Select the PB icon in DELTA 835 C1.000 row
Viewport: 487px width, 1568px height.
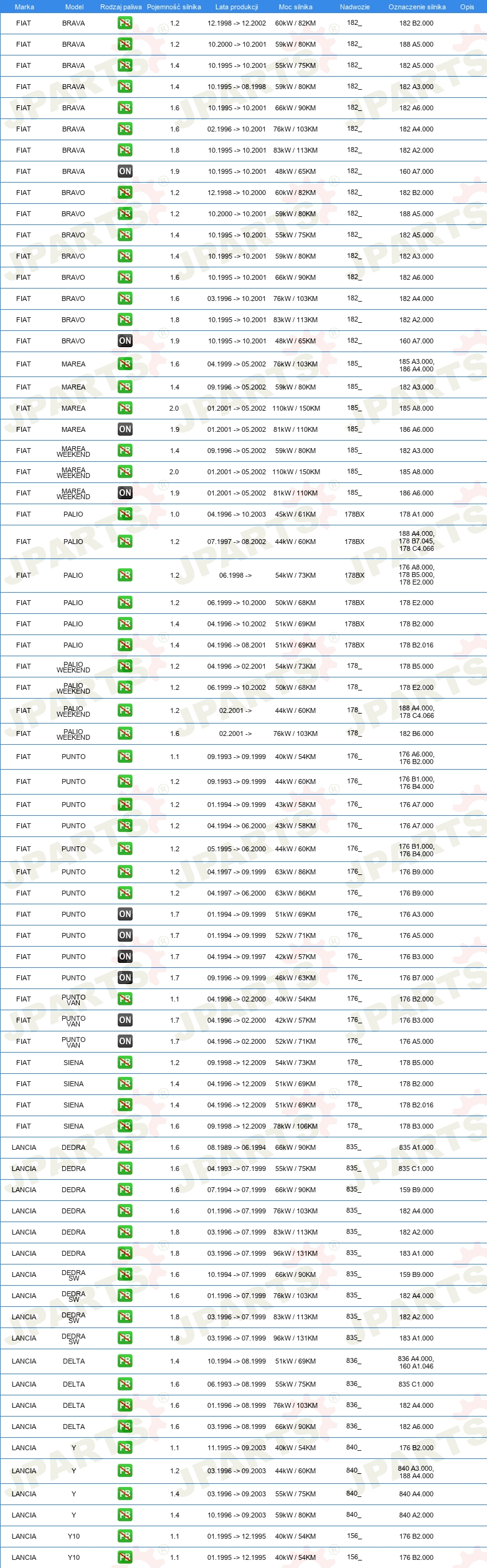pos(125,1384)
